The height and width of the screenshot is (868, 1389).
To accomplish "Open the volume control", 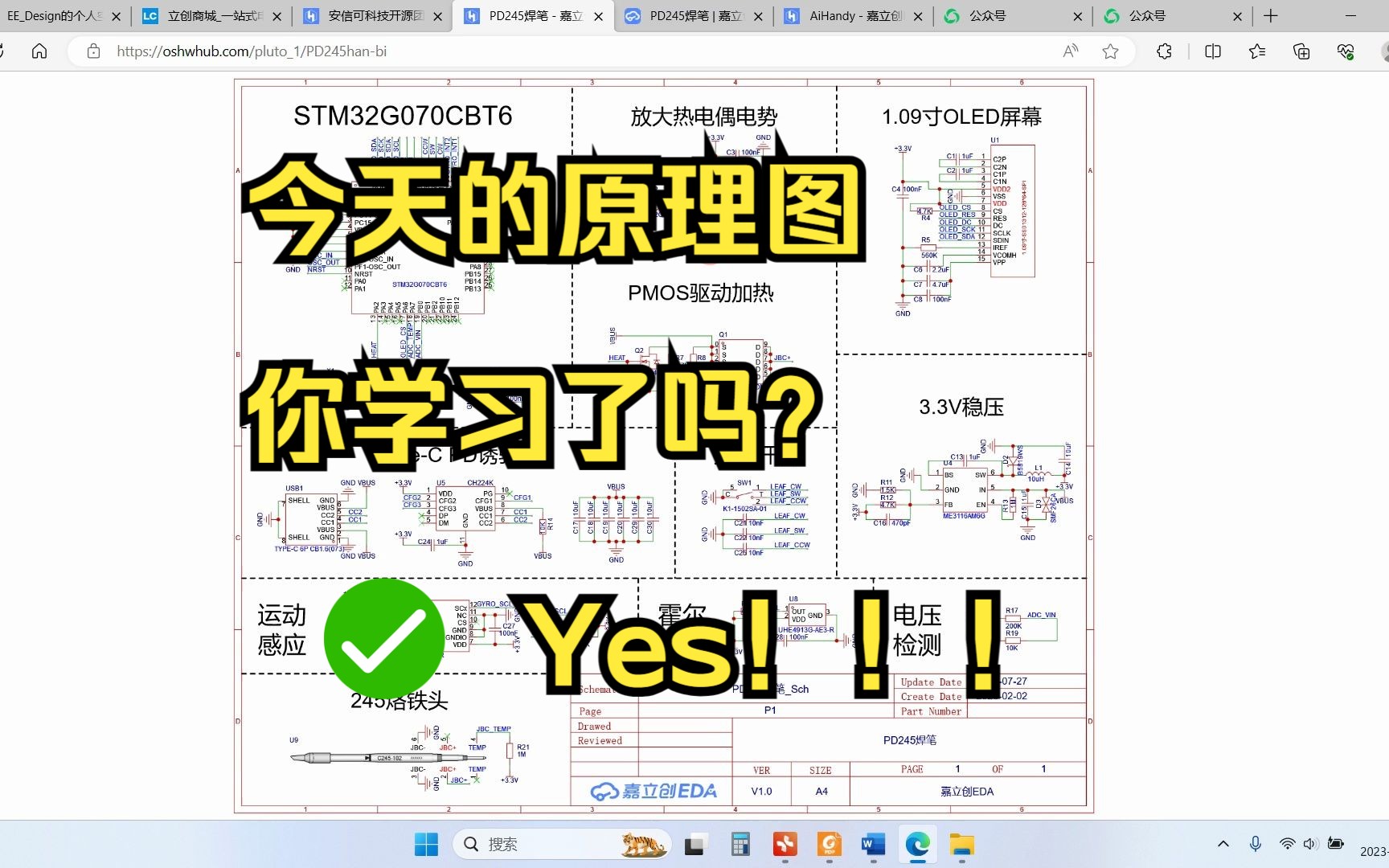I will [x=1310, y=844].
